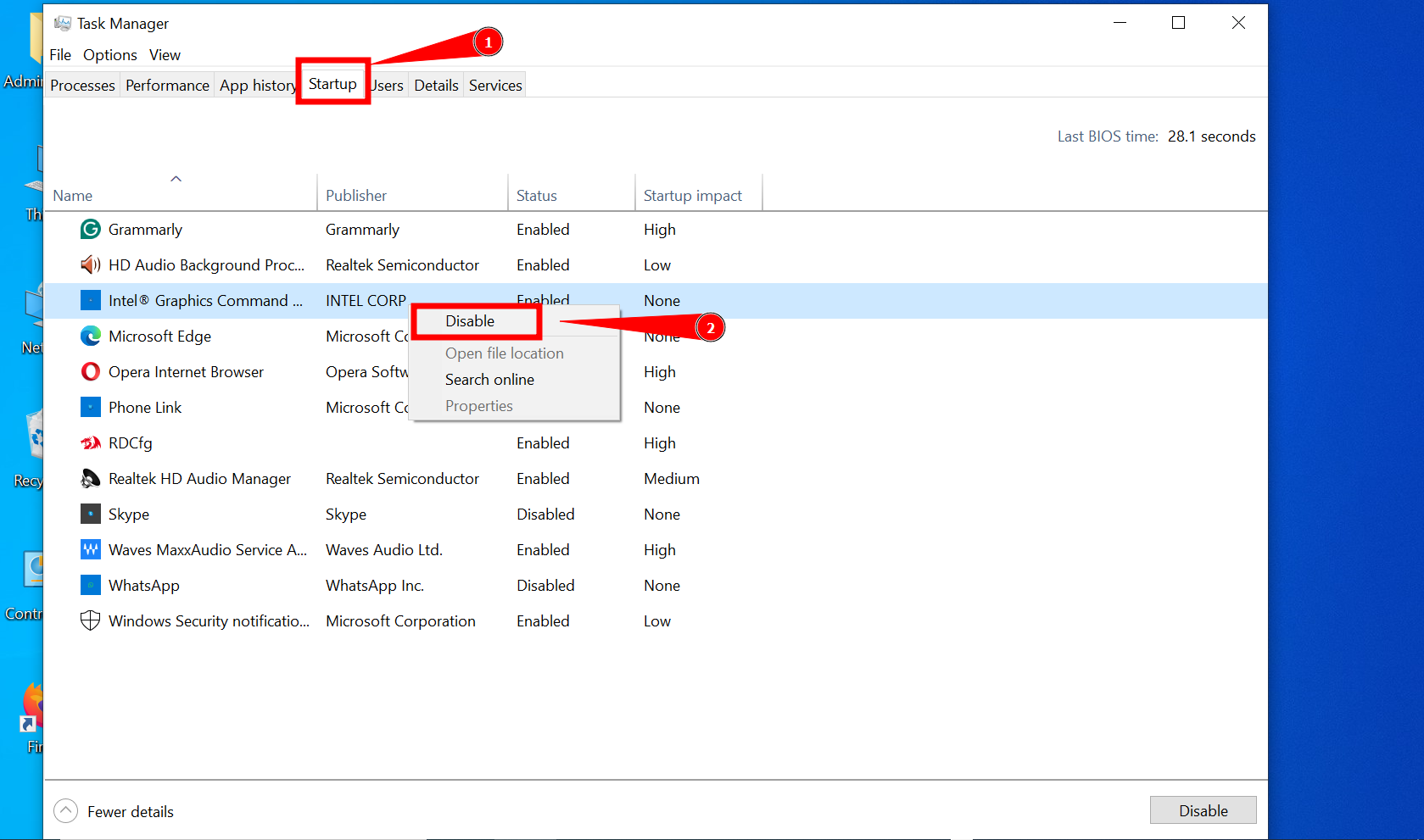Click the Opera Internet Browser icon
The height and width of the screenshot is (840, 1424).
91,371
